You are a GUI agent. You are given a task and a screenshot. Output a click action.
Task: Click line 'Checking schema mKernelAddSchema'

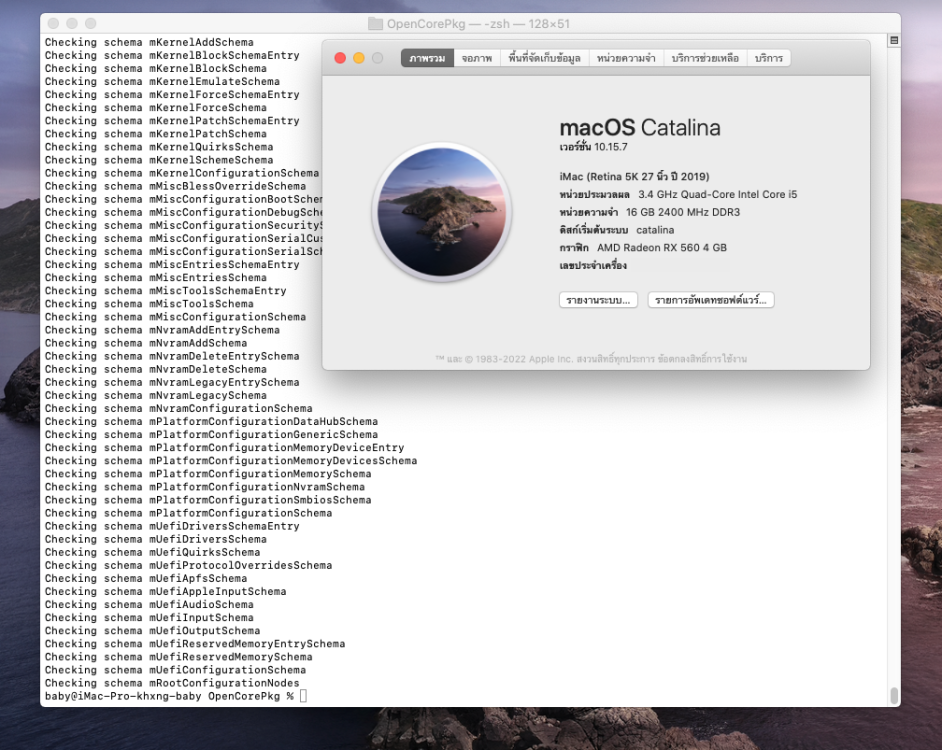tap(149, 42)
